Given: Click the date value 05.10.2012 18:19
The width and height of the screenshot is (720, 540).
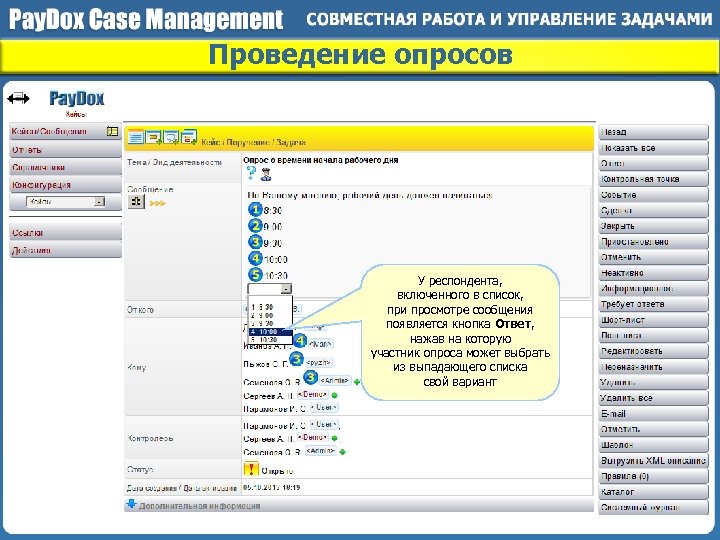Looking at the screenshot, I should (x=271, y=487).
